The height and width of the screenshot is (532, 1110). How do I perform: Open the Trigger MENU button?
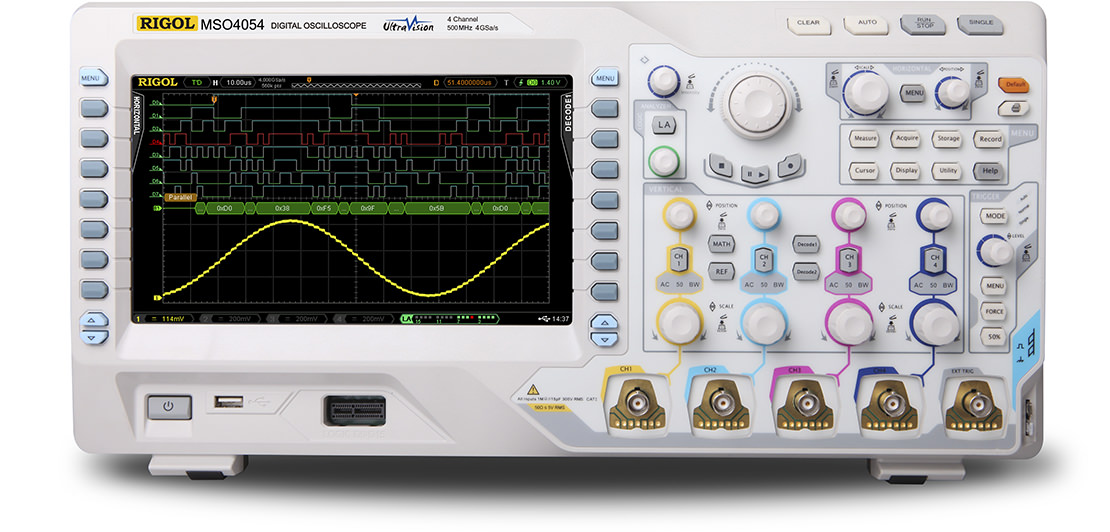point(994,286)
